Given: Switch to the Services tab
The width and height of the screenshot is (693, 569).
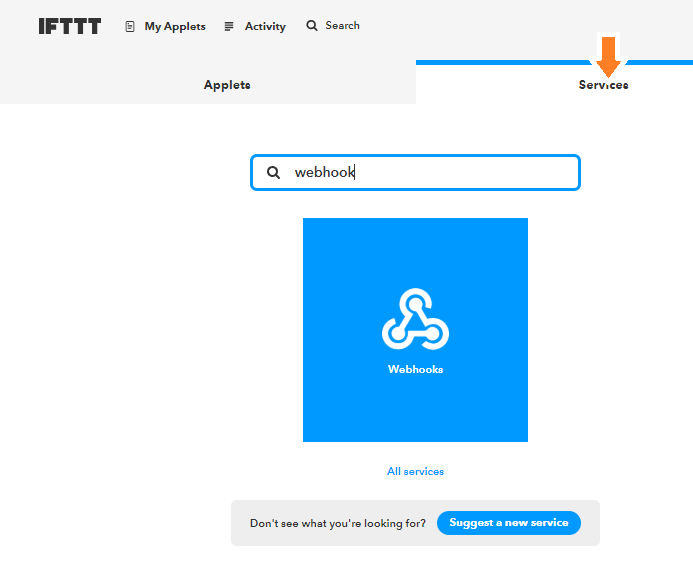Looking at the screenshot, I should coord(603,84).
